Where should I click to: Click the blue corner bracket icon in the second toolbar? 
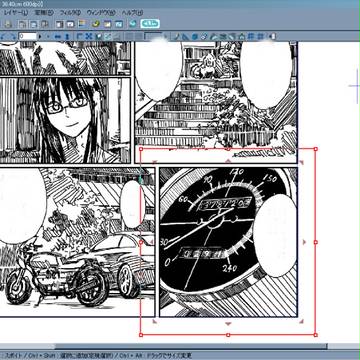pos(80,36)
